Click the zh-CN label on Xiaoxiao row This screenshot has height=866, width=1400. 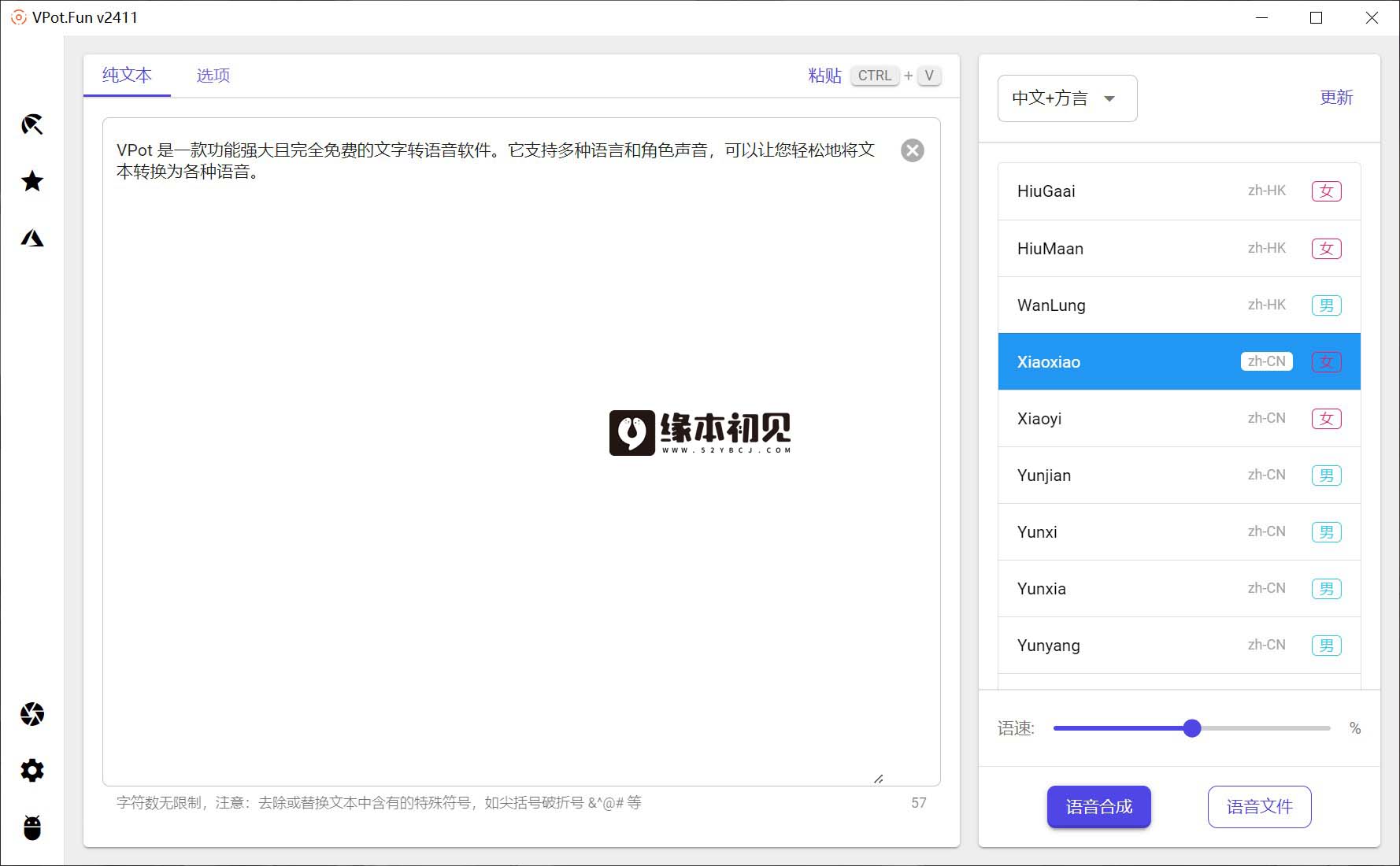(x=1267, y=361)
